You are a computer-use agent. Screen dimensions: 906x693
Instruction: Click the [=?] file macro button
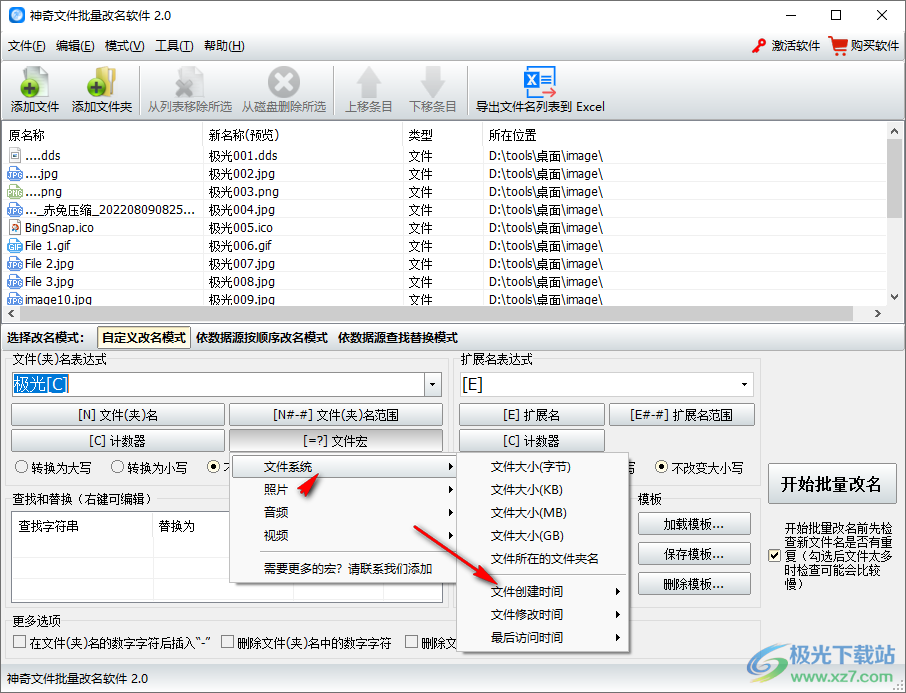pos(336,441)
